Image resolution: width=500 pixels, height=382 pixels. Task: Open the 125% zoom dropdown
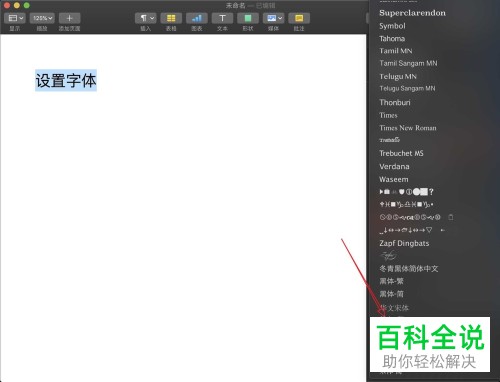pos(42,18)
